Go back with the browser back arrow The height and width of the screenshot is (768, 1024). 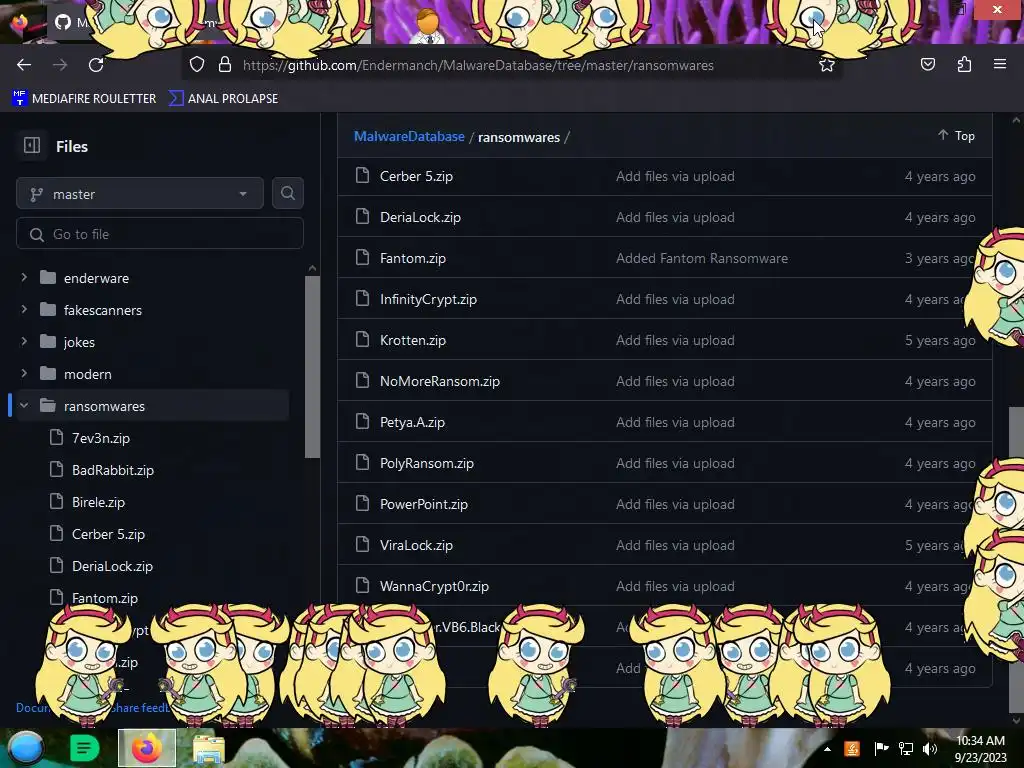[x=24, y=65]
